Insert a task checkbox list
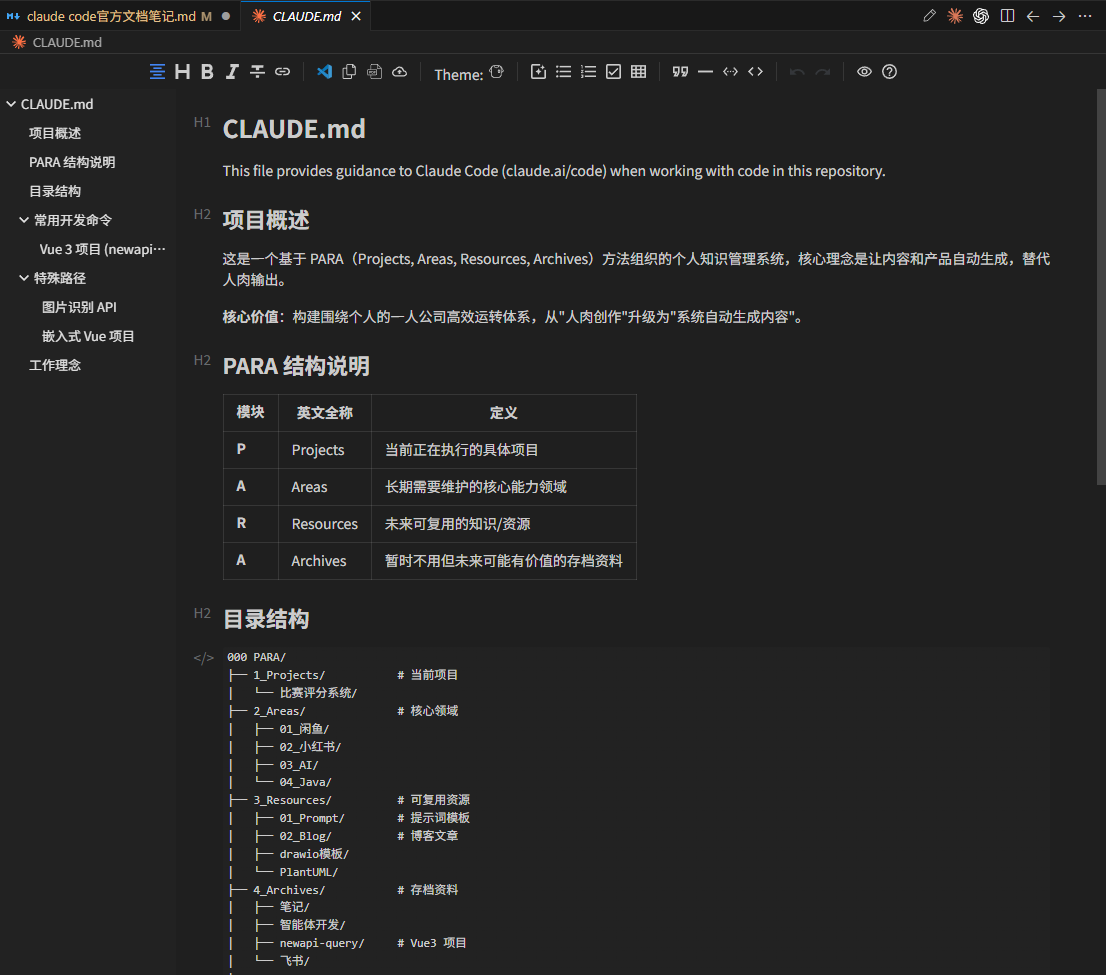Viewport: 1106px width, 975px height. 614,72
